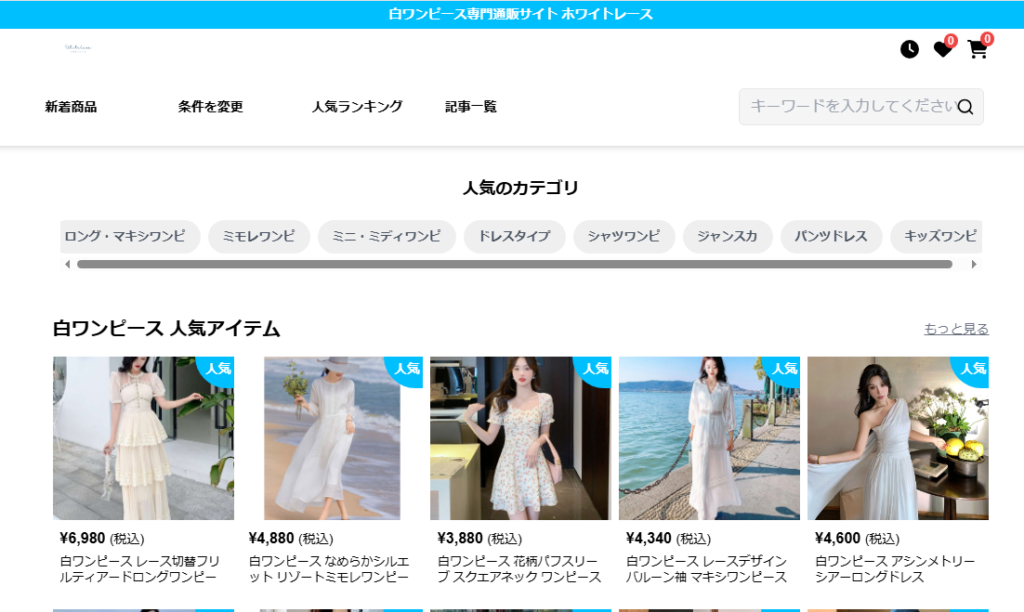Open the 新着商品 menu
This screenshot has width=1024, height=612.
coord(70,106)
